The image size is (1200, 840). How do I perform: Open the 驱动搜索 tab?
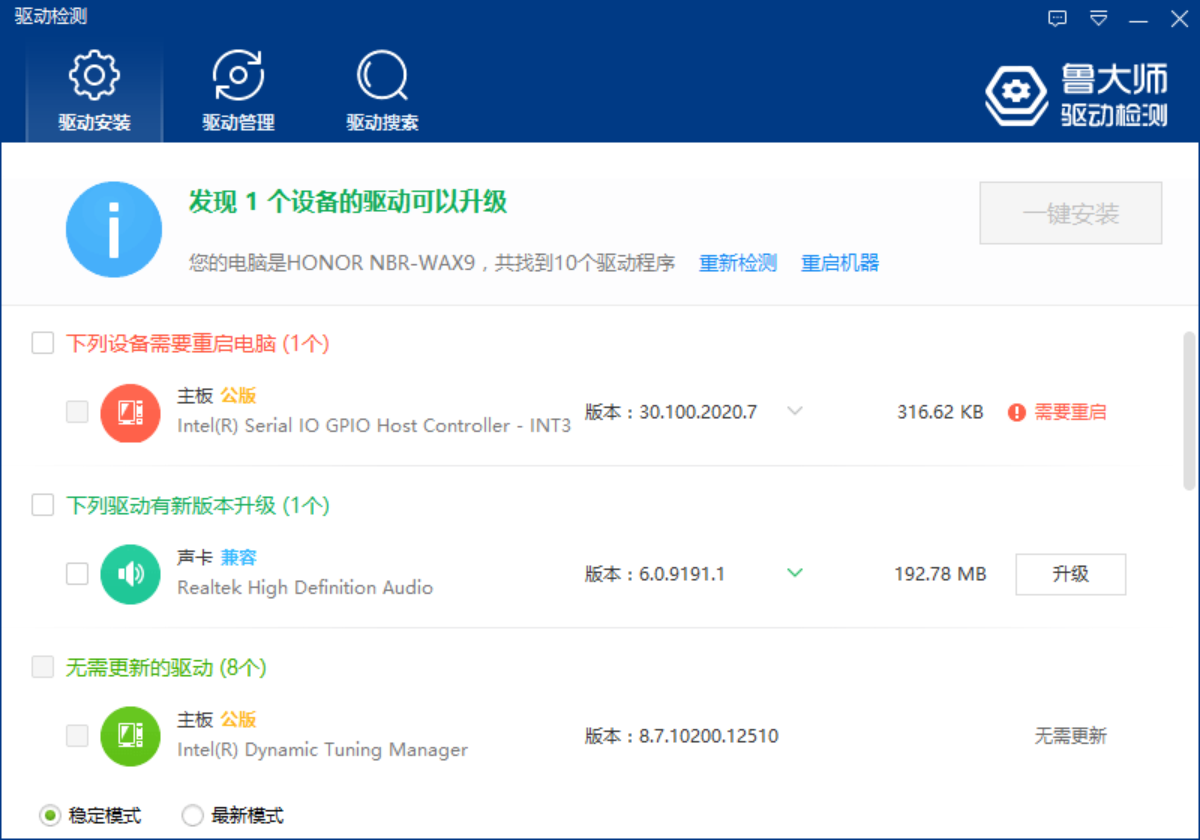(x=382, y=92)
